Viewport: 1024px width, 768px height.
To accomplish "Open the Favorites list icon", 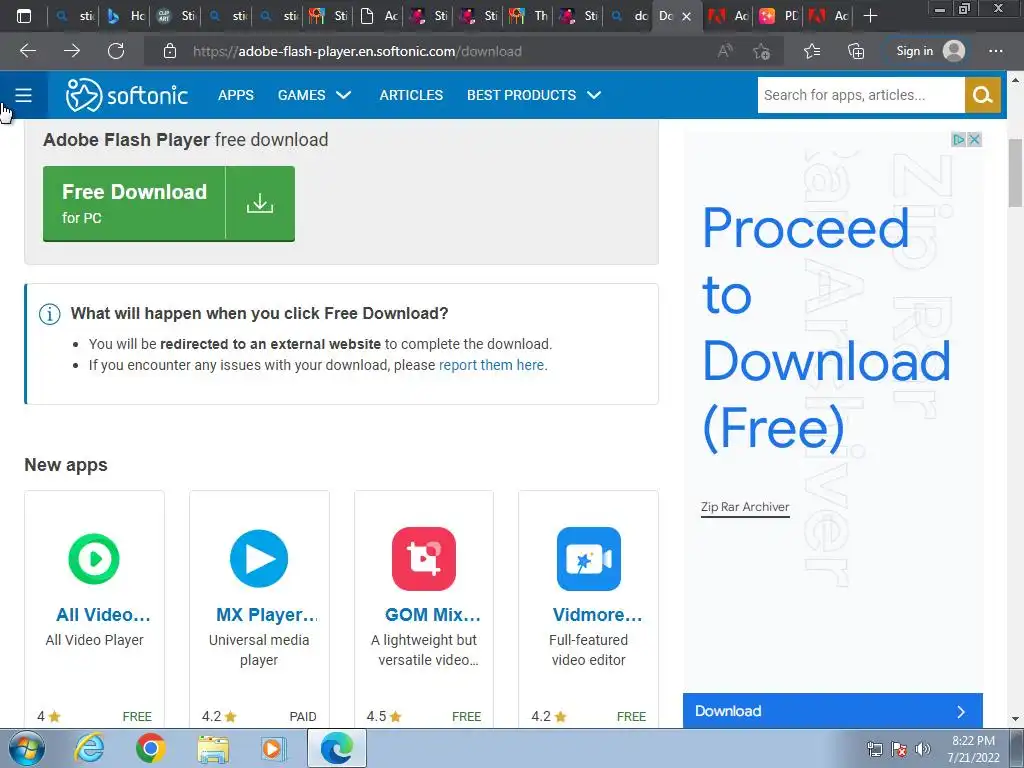I will (x=812, y=51).
